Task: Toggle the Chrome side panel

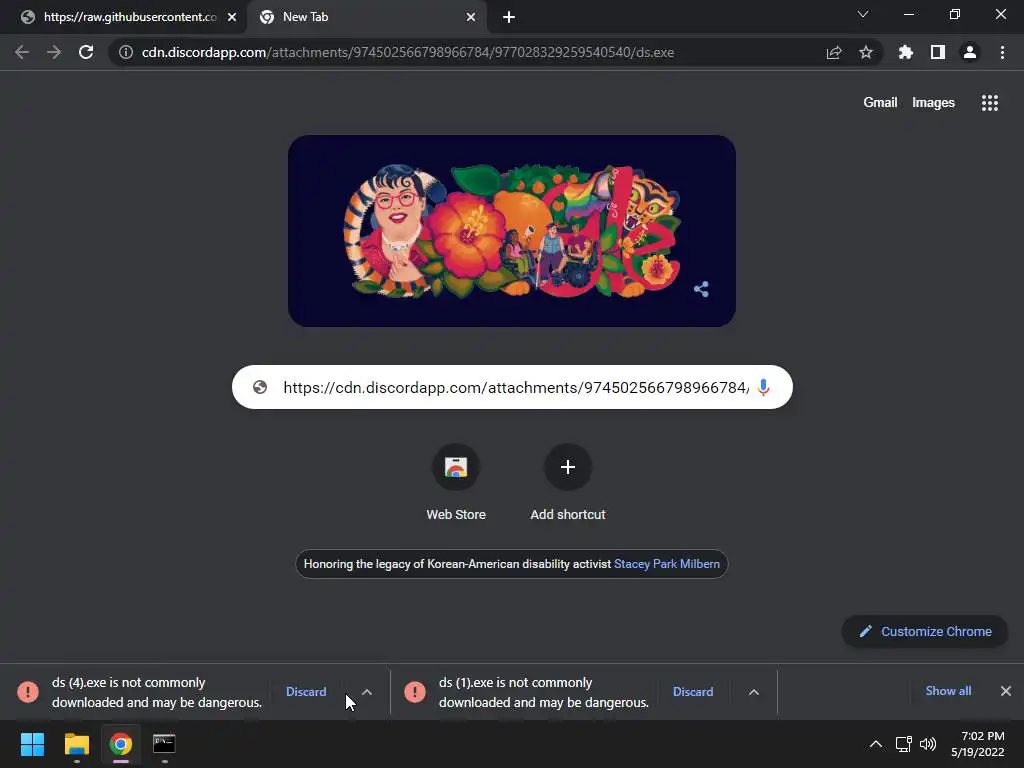Action: tap(938, 52)
